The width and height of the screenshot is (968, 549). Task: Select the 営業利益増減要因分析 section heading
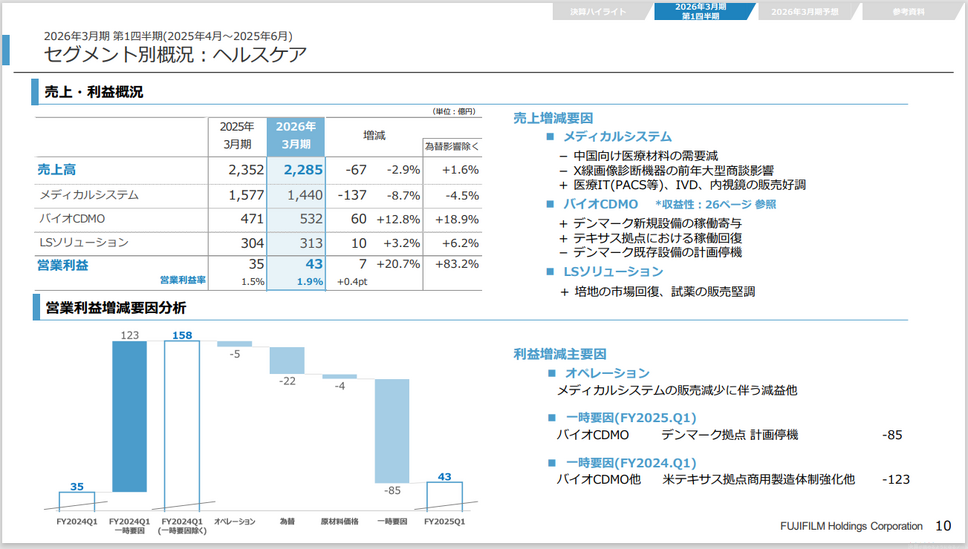coord(115,308)
